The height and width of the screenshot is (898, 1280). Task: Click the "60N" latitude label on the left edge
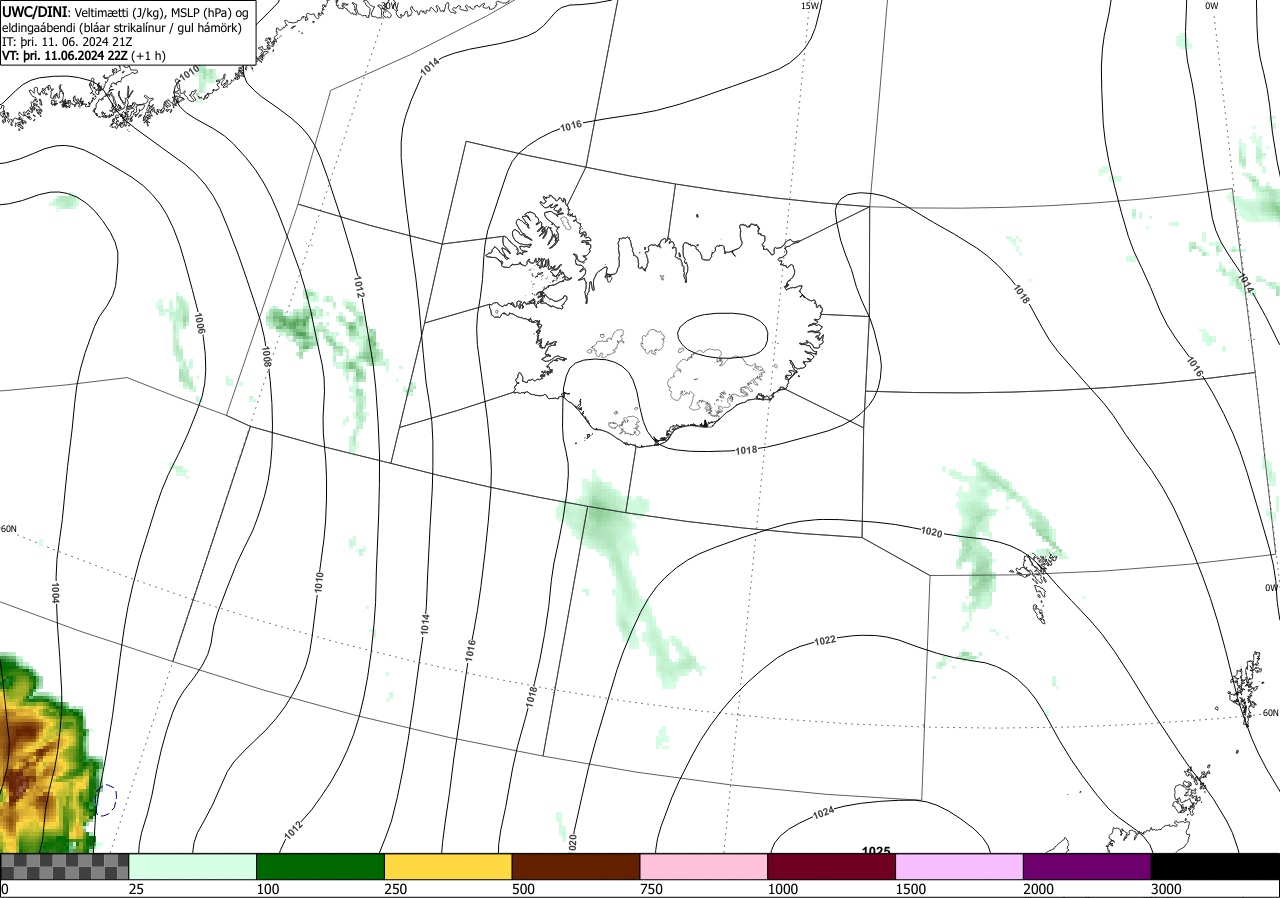coord(9,529)
